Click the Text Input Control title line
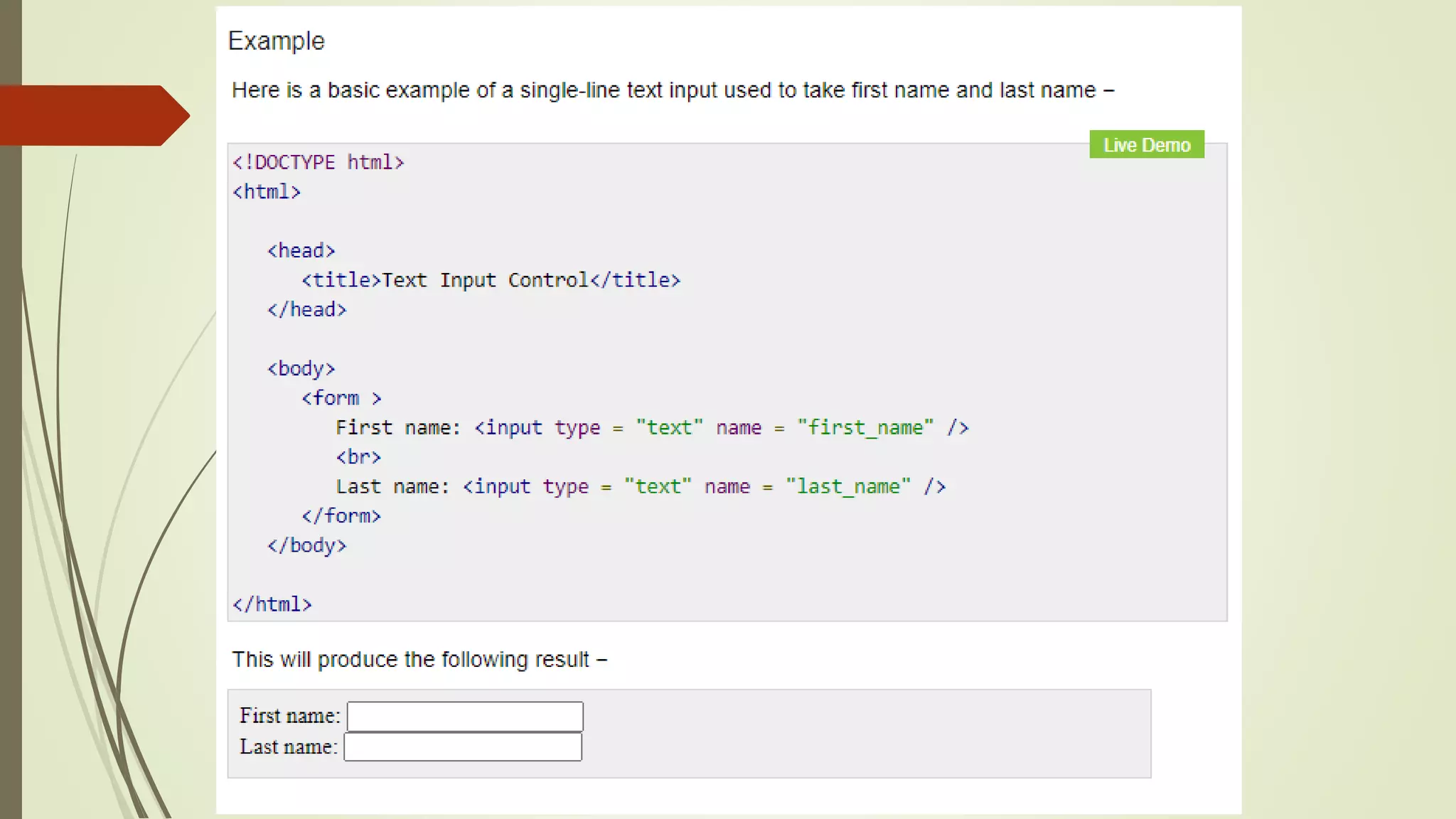The image size is (1456, 819). point(491,280)
